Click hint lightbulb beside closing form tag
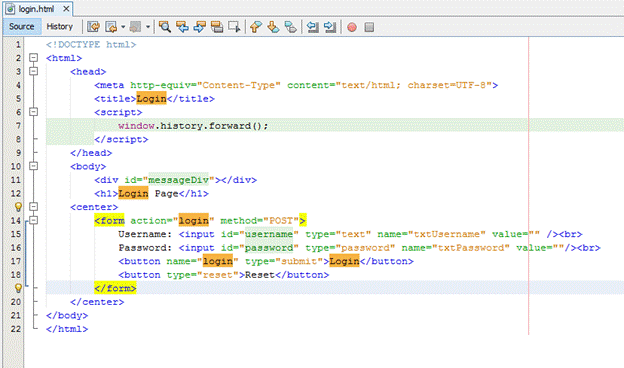Screen dimensions: 624x368 [18, 288]
